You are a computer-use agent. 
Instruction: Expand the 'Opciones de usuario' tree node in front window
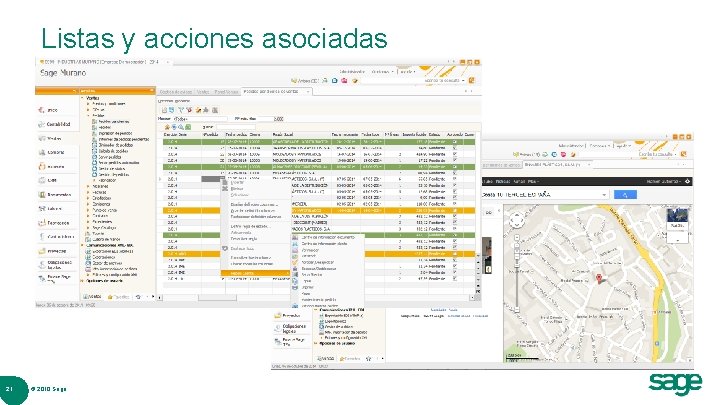83,281
